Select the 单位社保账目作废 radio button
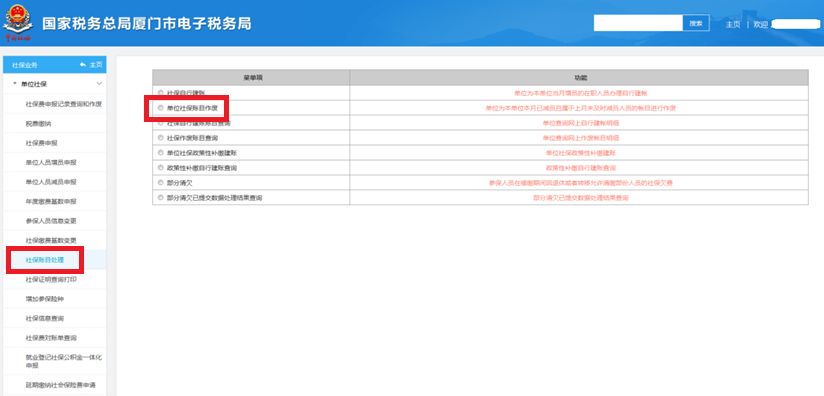Screen dimensions: 824x396 161,108
